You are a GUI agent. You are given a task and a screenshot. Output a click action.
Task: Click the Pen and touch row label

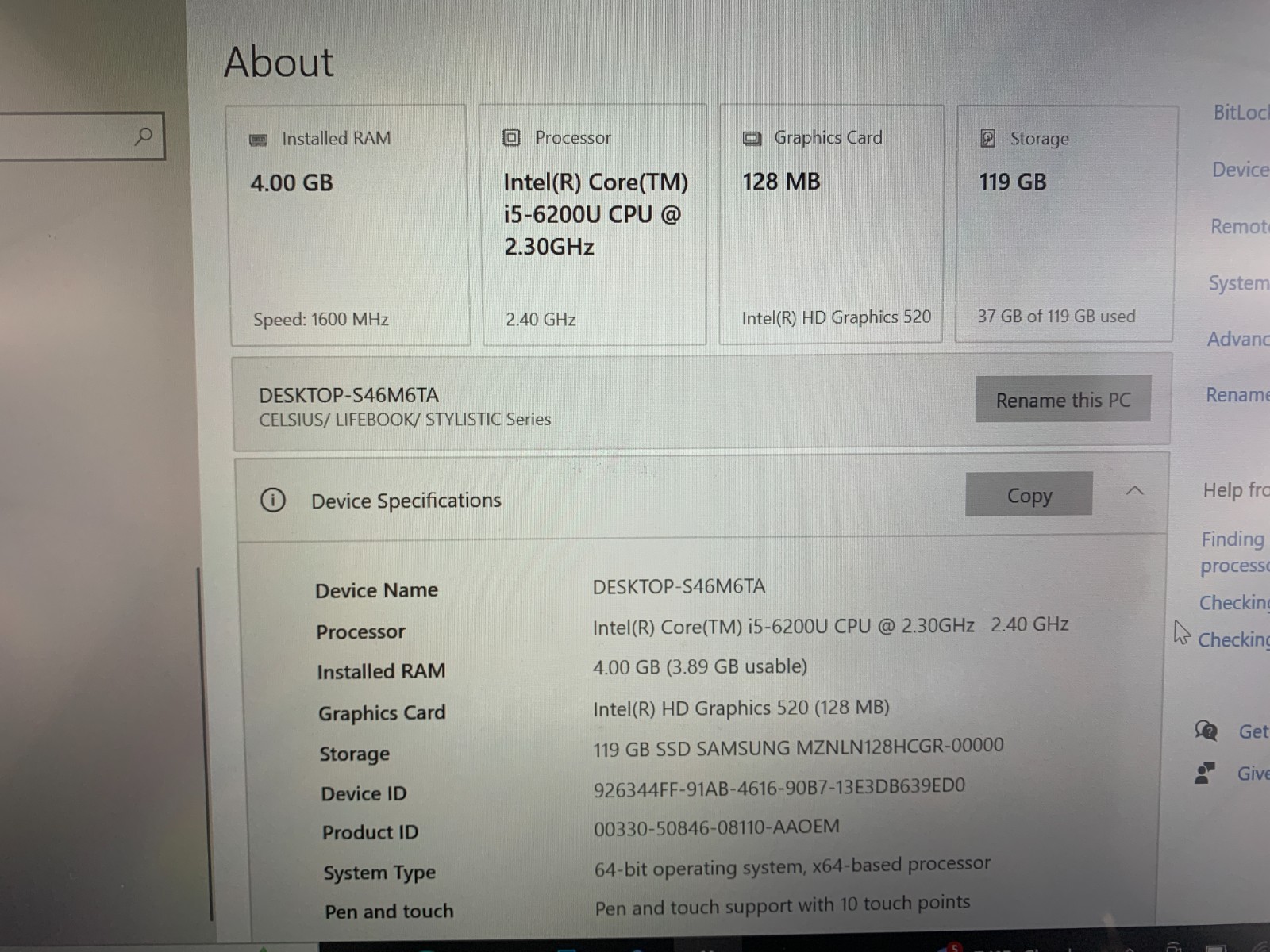[389, 912]
